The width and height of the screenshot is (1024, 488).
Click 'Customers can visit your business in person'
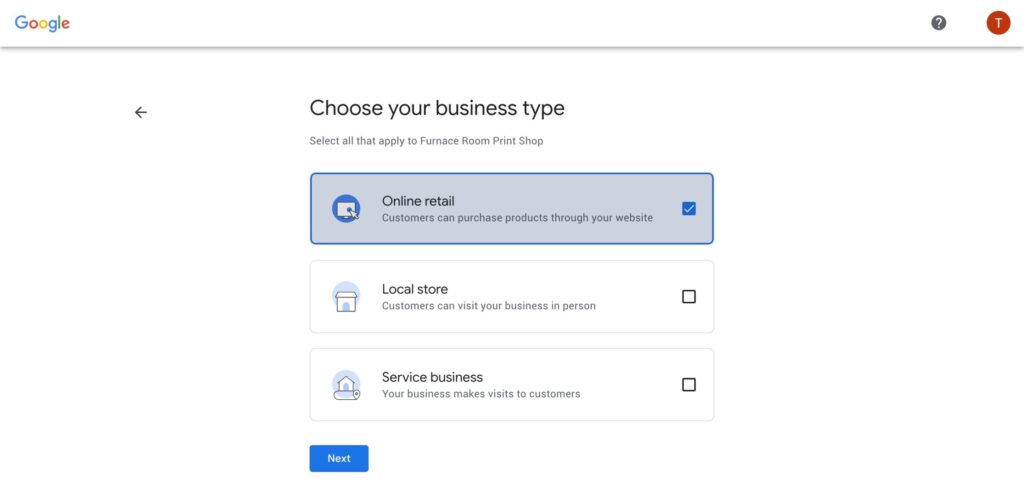point(488,306)
